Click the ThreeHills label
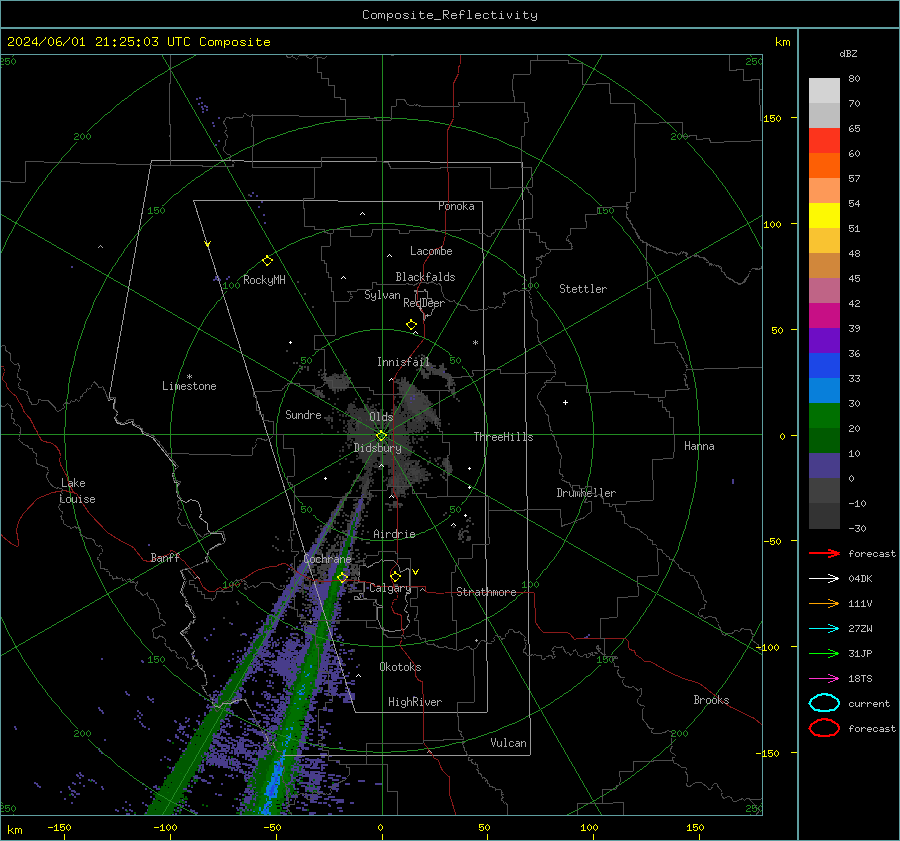Image resolution: width=900 pixels, height=841 pixels. coord(503,437)
